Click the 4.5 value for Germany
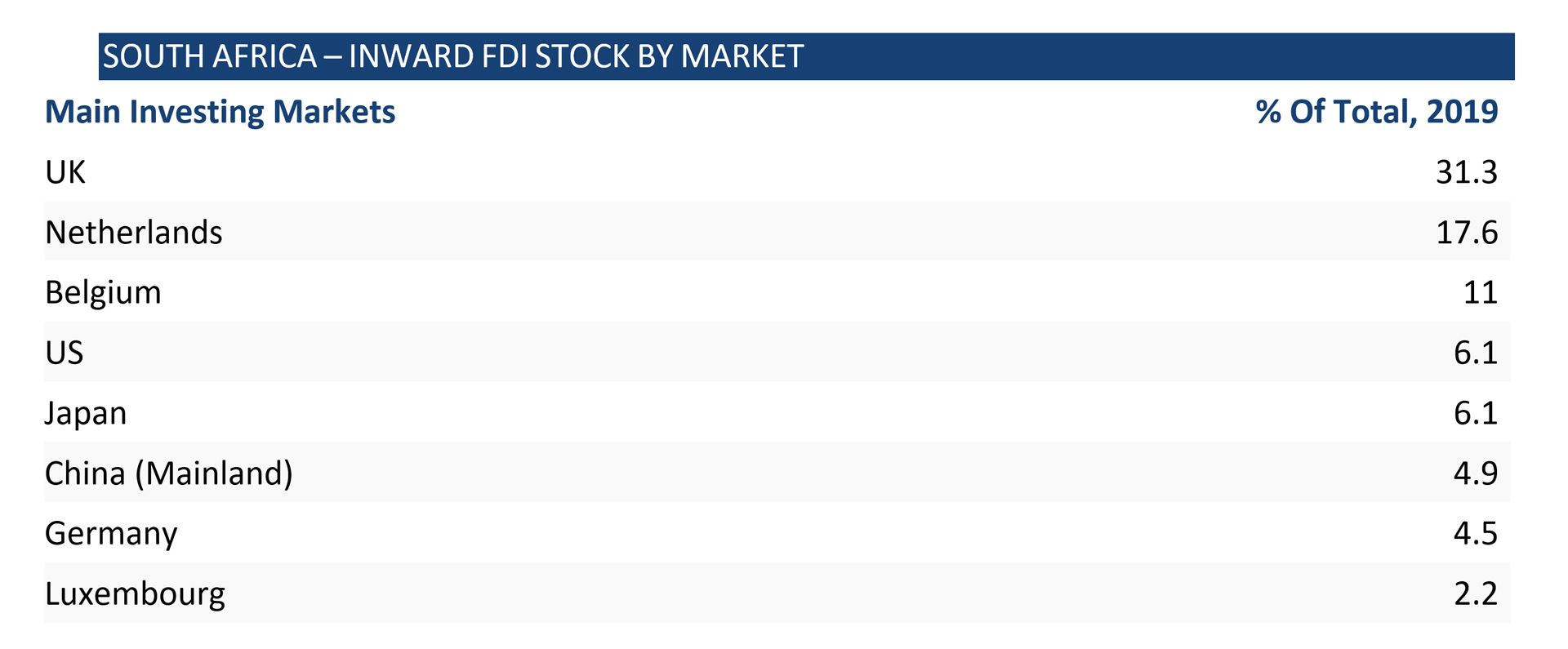The height and width of the screenshot is (649, 1568). [1475, 533]
